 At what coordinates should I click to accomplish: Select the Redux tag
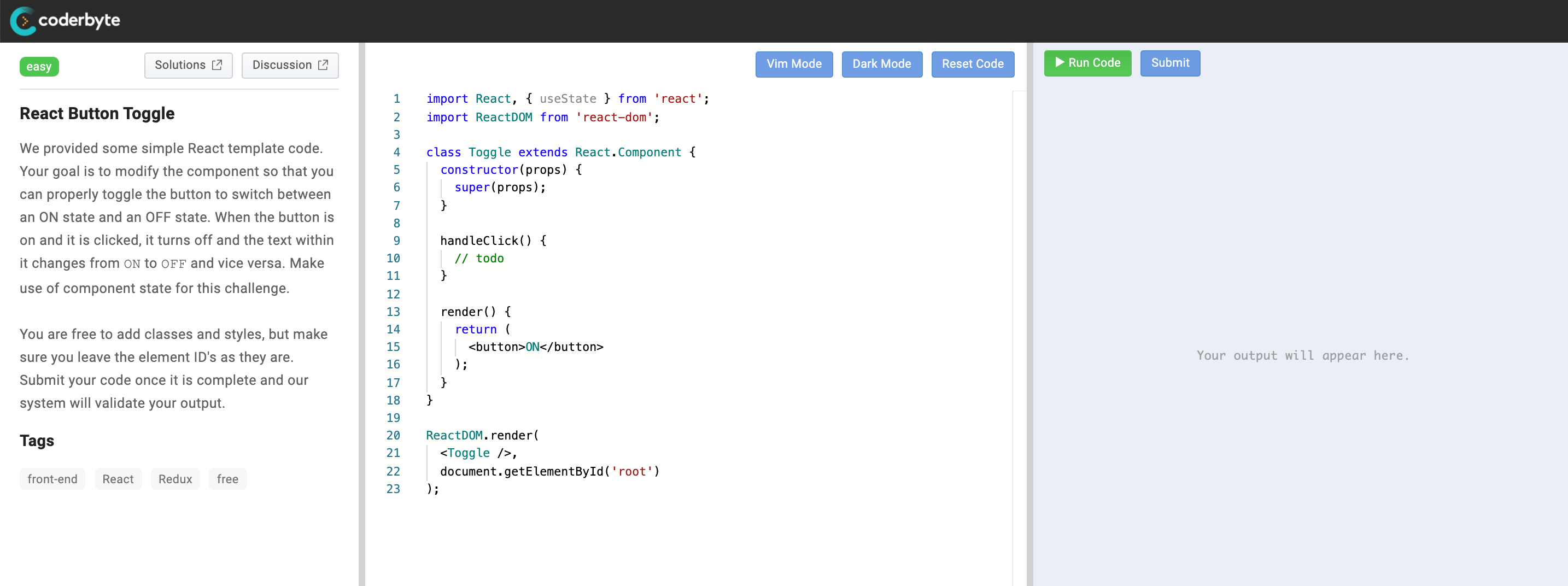(x=175, y=479)
